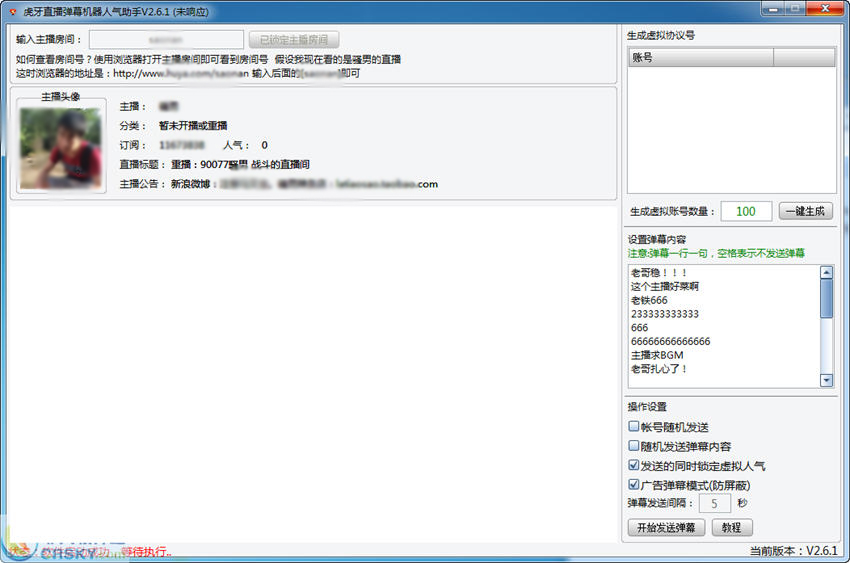Select danmaku line 老哥稳！！！
Image resolution: width=850 pixels, height=563 pixels.
pos(659,273)
